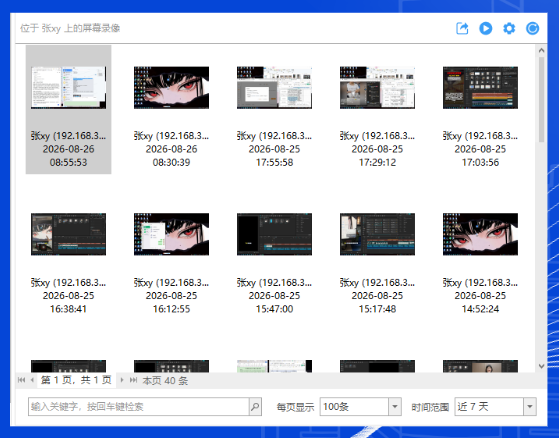The image size is (559, 438).
Task: Click the timestamp text 17:29:12
Action: click(x=378, y=163)
